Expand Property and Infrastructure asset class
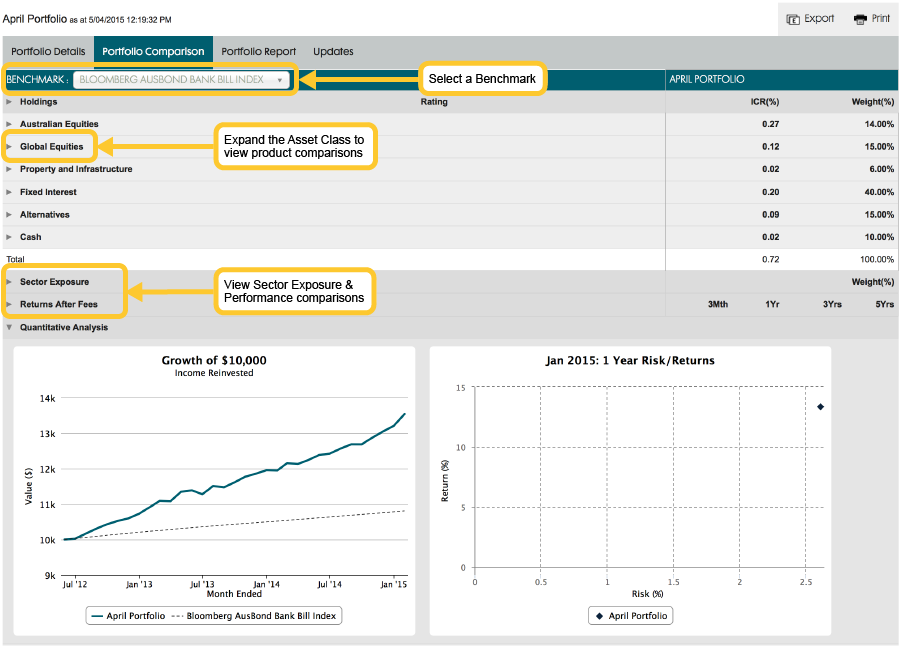 click(x=10, y=169)
